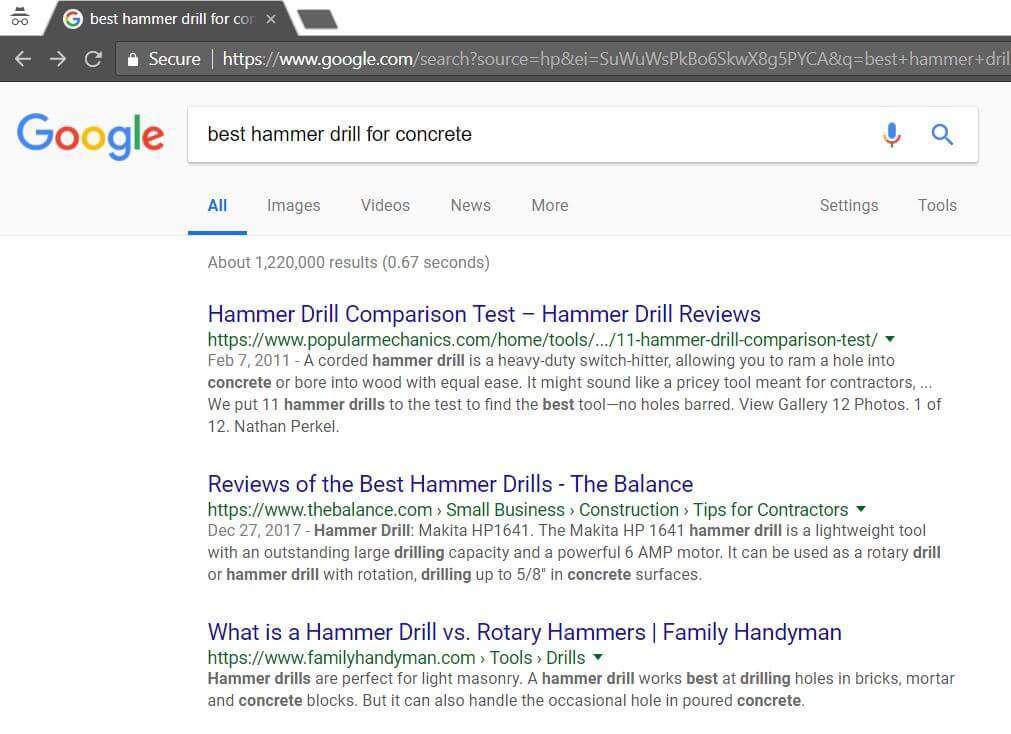The height and width of the screenshot is (734, 1011).
Task: Click the Google logo
Action: click(90, 135)
